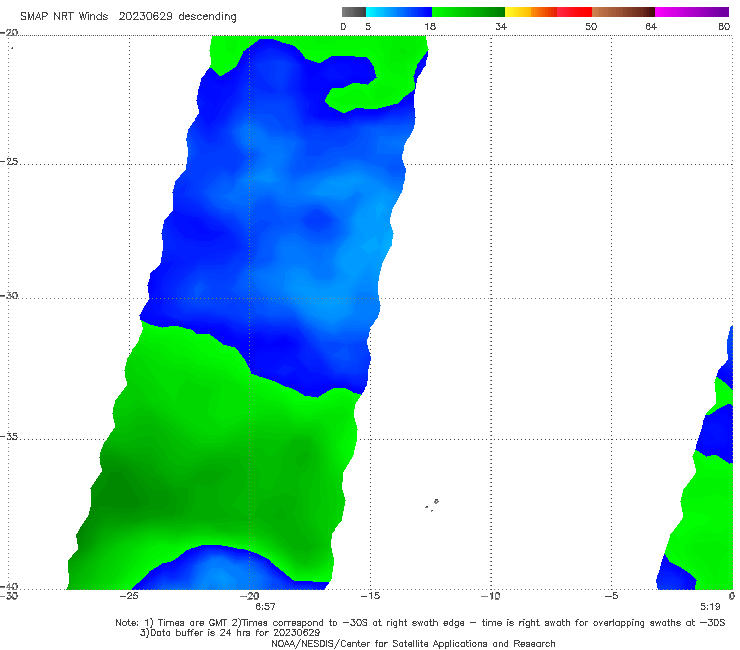Click the brown segment of the color bar
The height and width of the screenshot is (650, 740).
[x=623, y=12]
